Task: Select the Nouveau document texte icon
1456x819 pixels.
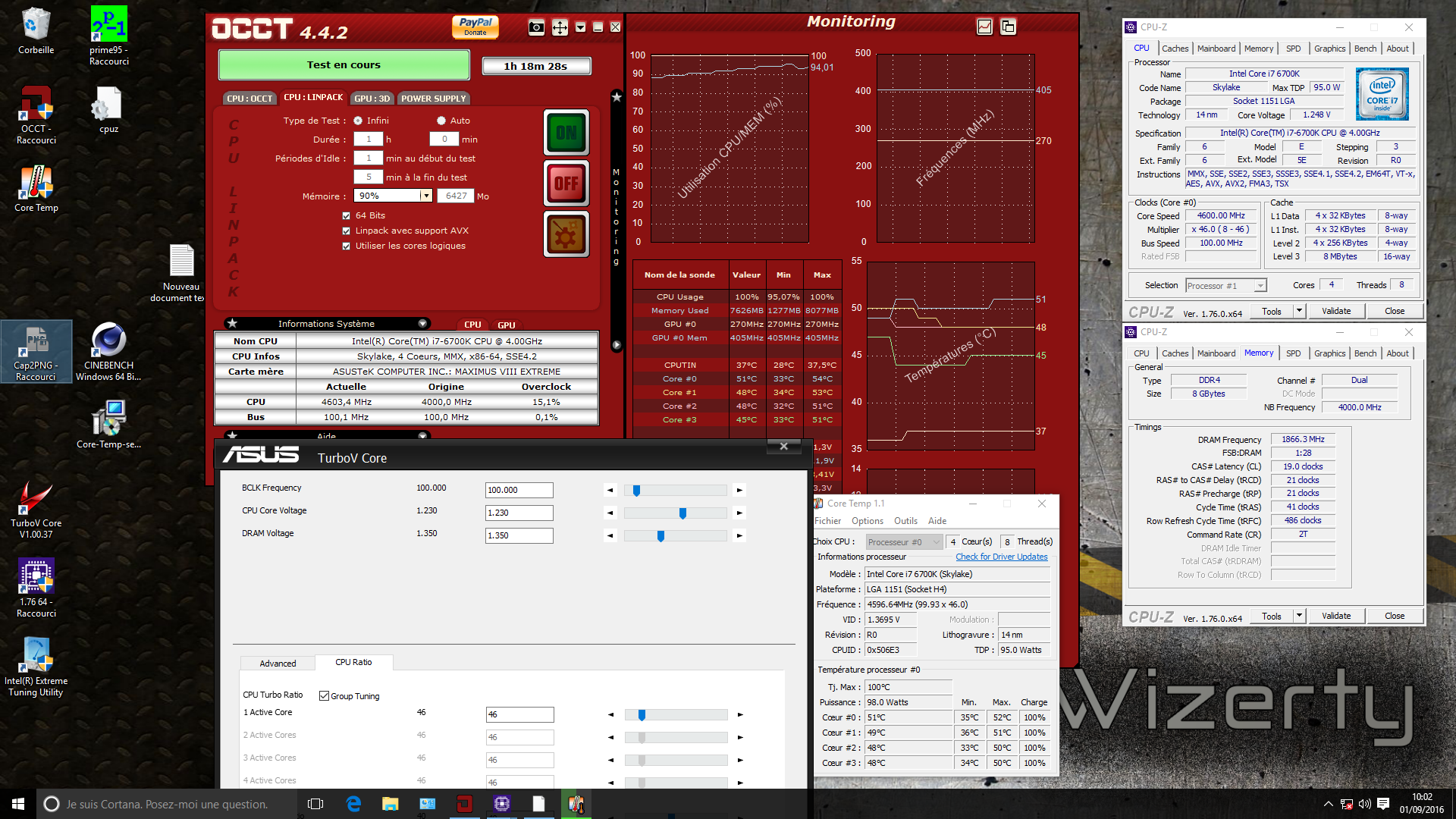Action: coord(181,274)
